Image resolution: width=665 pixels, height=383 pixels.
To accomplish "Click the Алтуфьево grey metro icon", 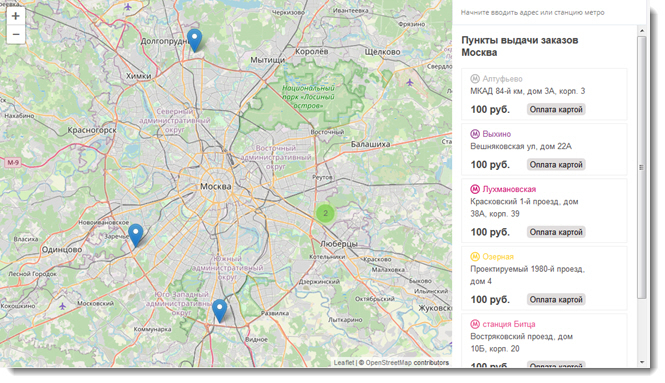I will (475, 79).
